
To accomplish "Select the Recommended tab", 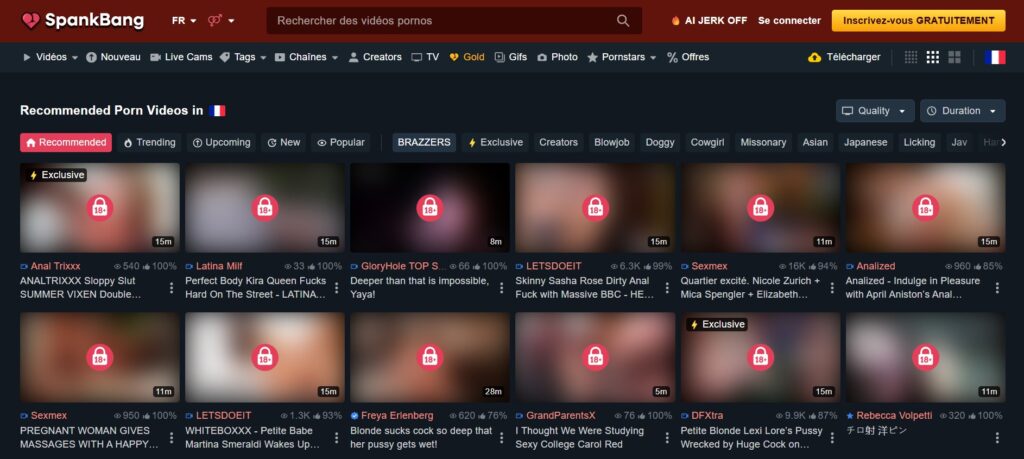I will point(66,142).
